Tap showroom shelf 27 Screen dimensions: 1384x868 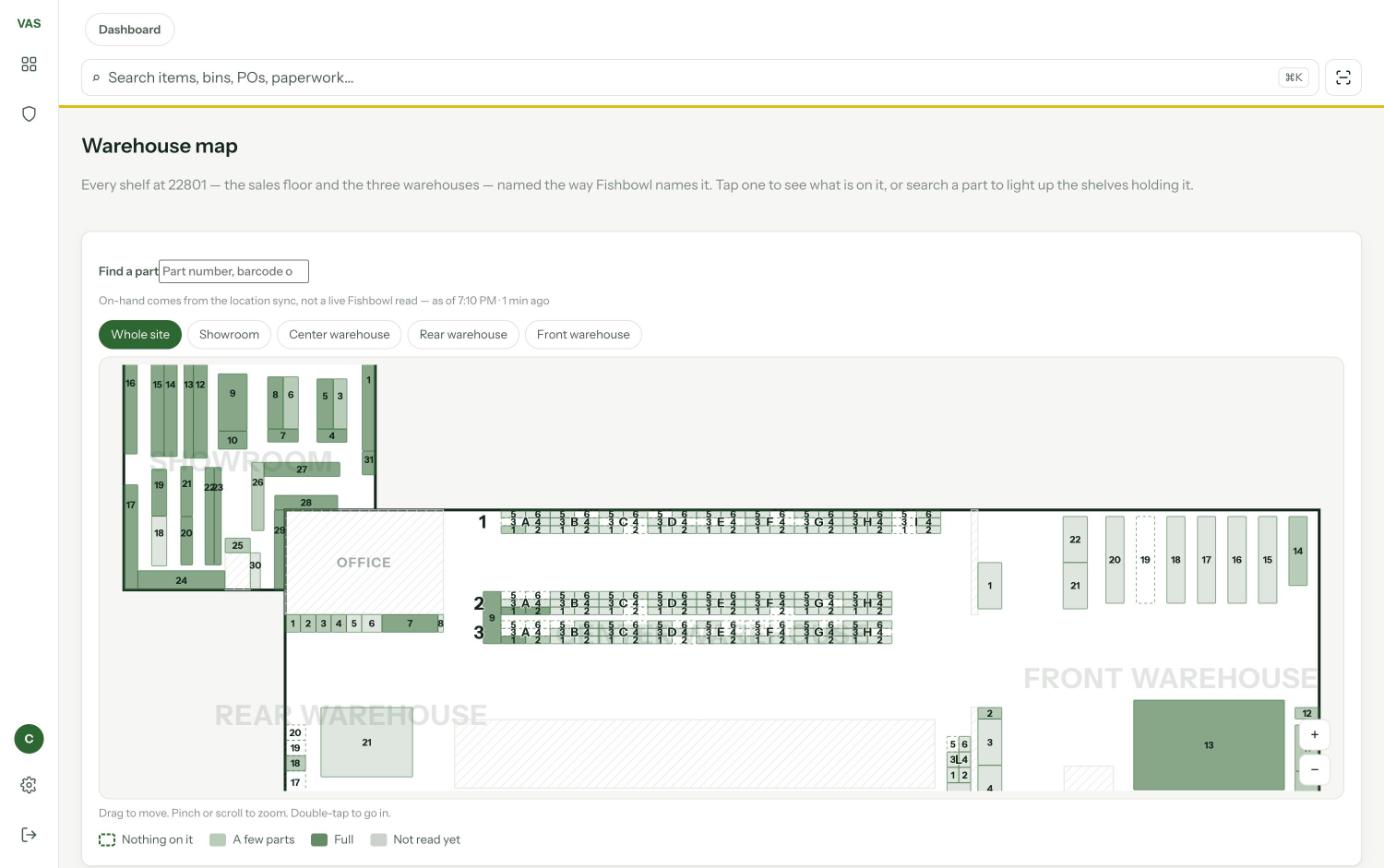[x=302, y=469]
